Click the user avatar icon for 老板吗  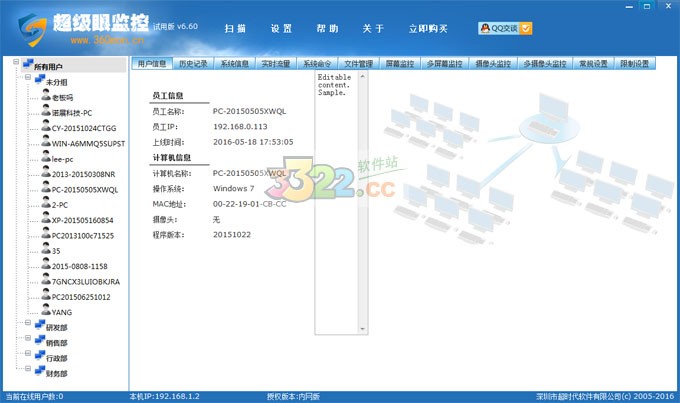click(x=46, y=95)
